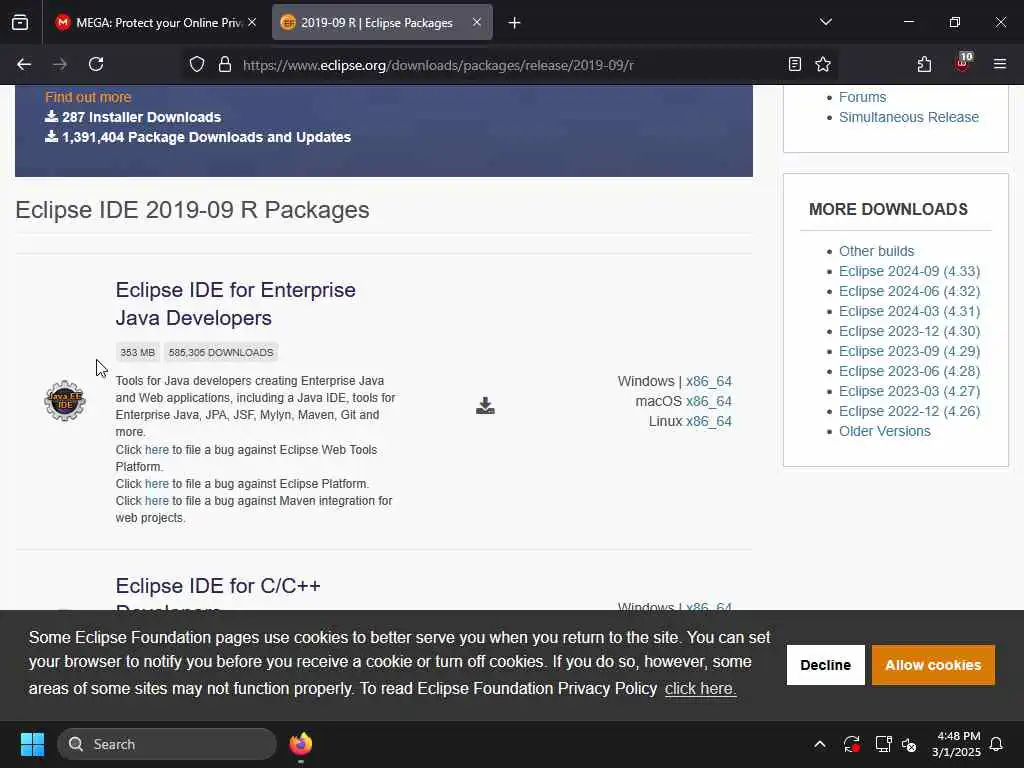Click Other builds link

click(876, 251)
